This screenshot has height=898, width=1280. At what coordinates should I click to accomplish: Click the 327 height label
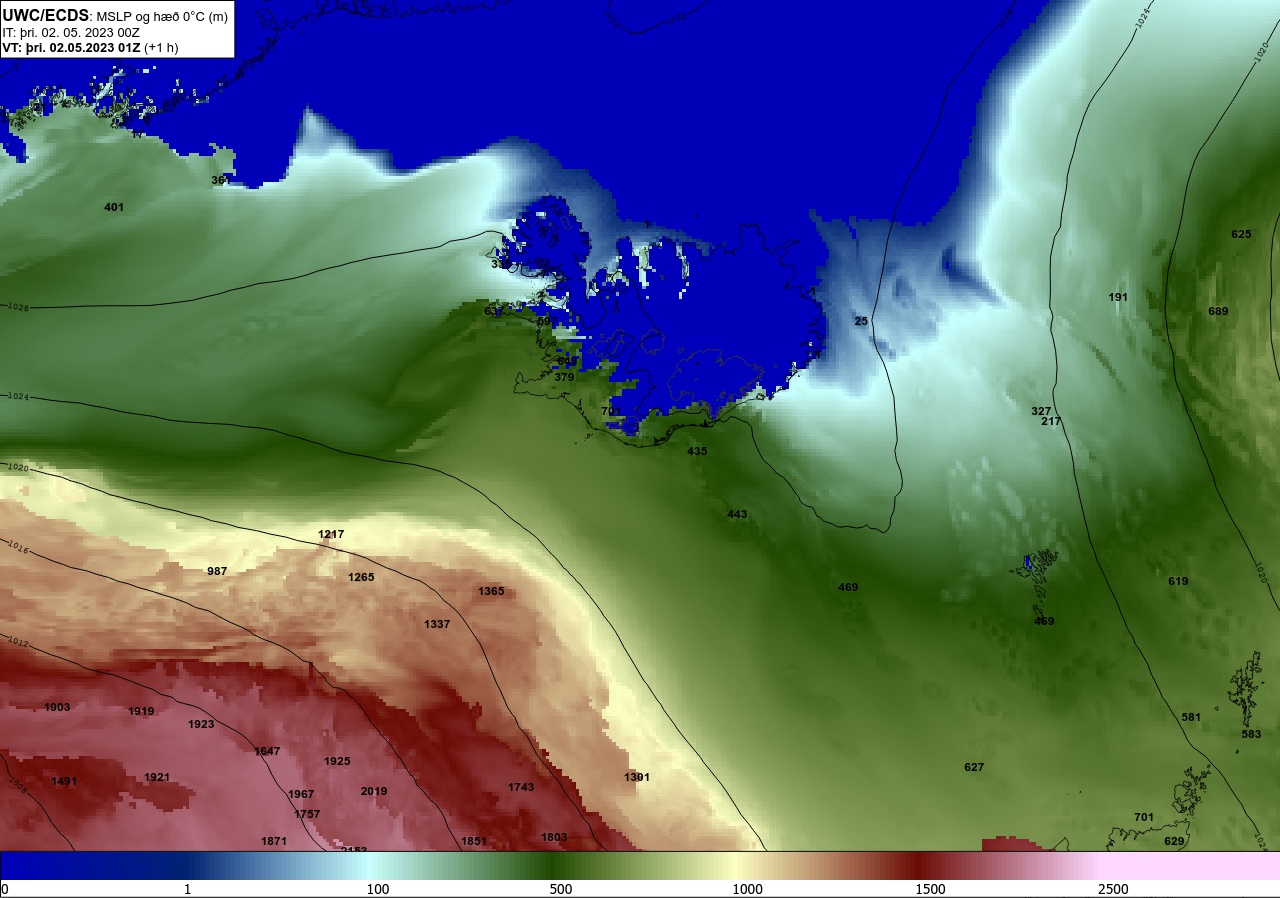point(1041,411)
